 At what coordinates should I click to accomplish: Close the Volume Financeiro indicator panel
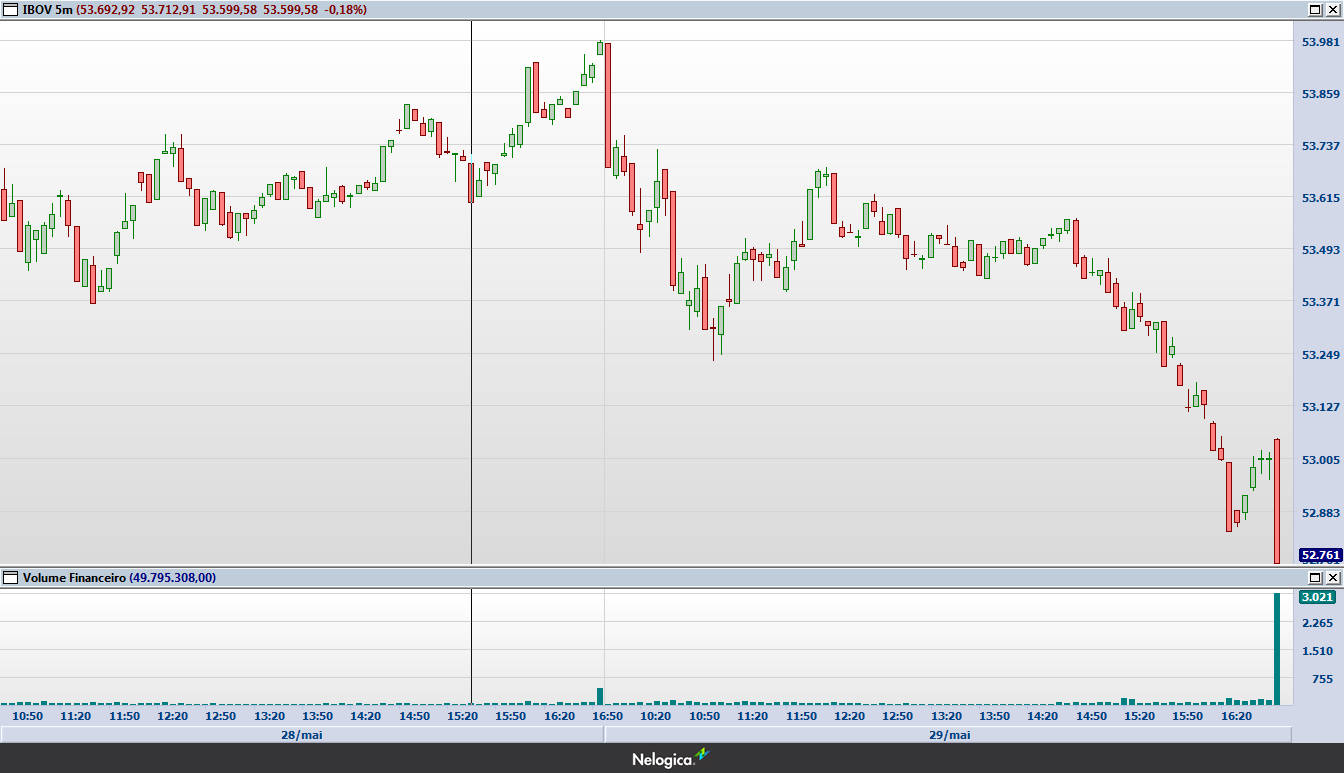(x=1332, y=578)
